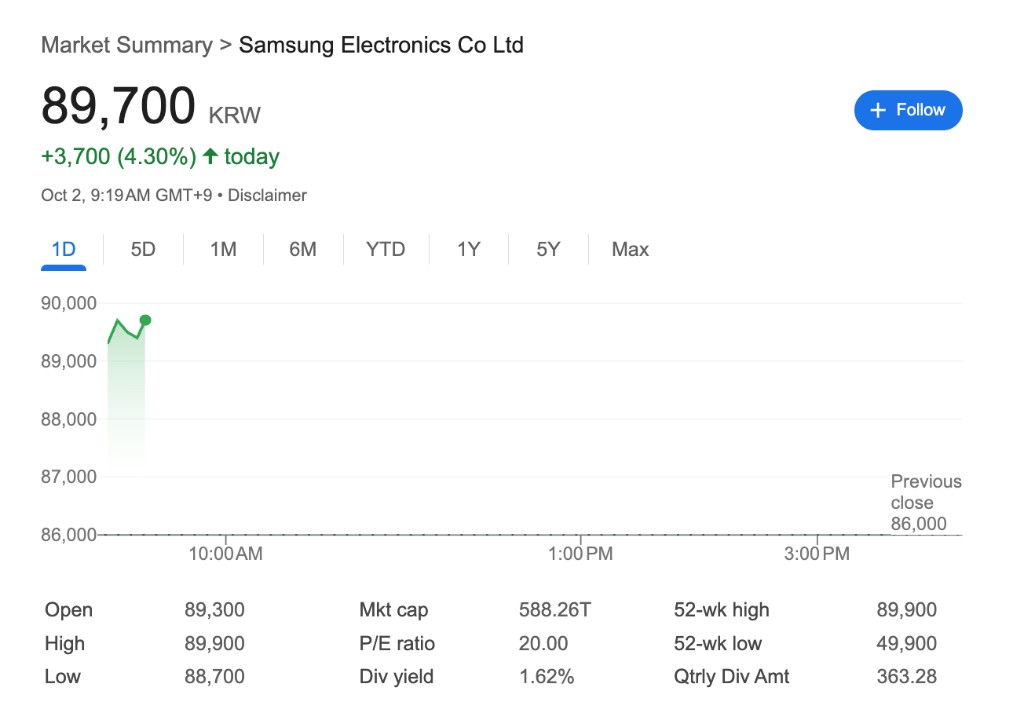Open the Market Summary link
1024x709 pixels.
[126, 45]
